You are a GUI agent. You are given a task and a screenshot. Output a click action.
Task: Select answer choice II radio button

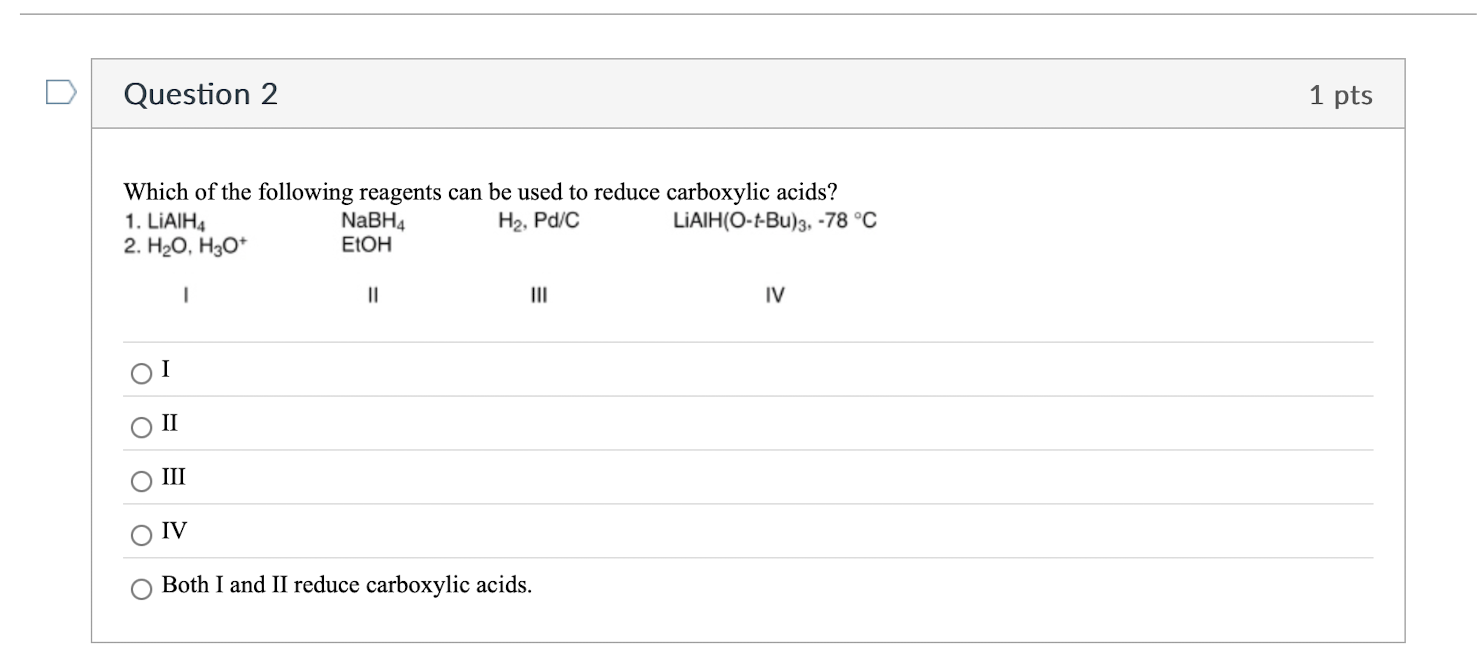141,428
